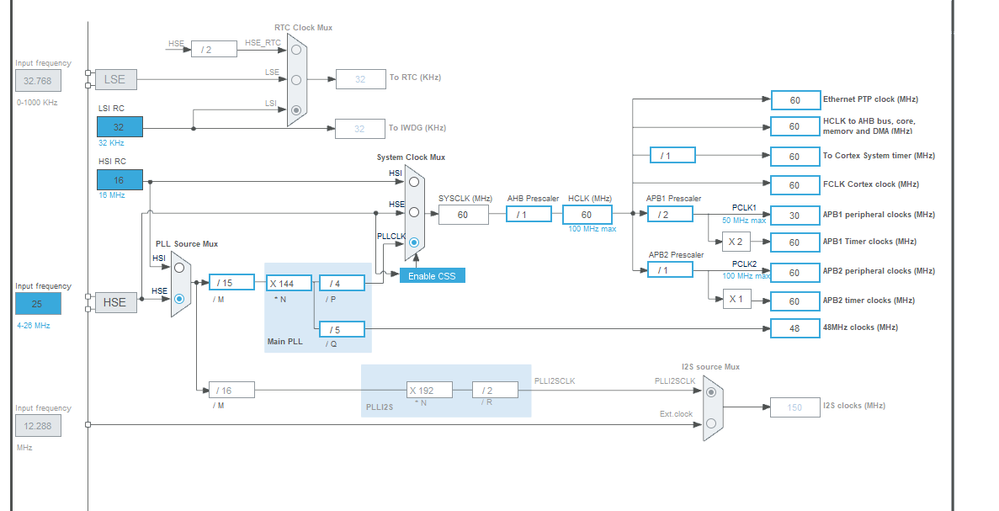This screenshot has width=999, height=511.
Task: Open the Main PLL /Q divider dropdown
Action: point(342,329)
